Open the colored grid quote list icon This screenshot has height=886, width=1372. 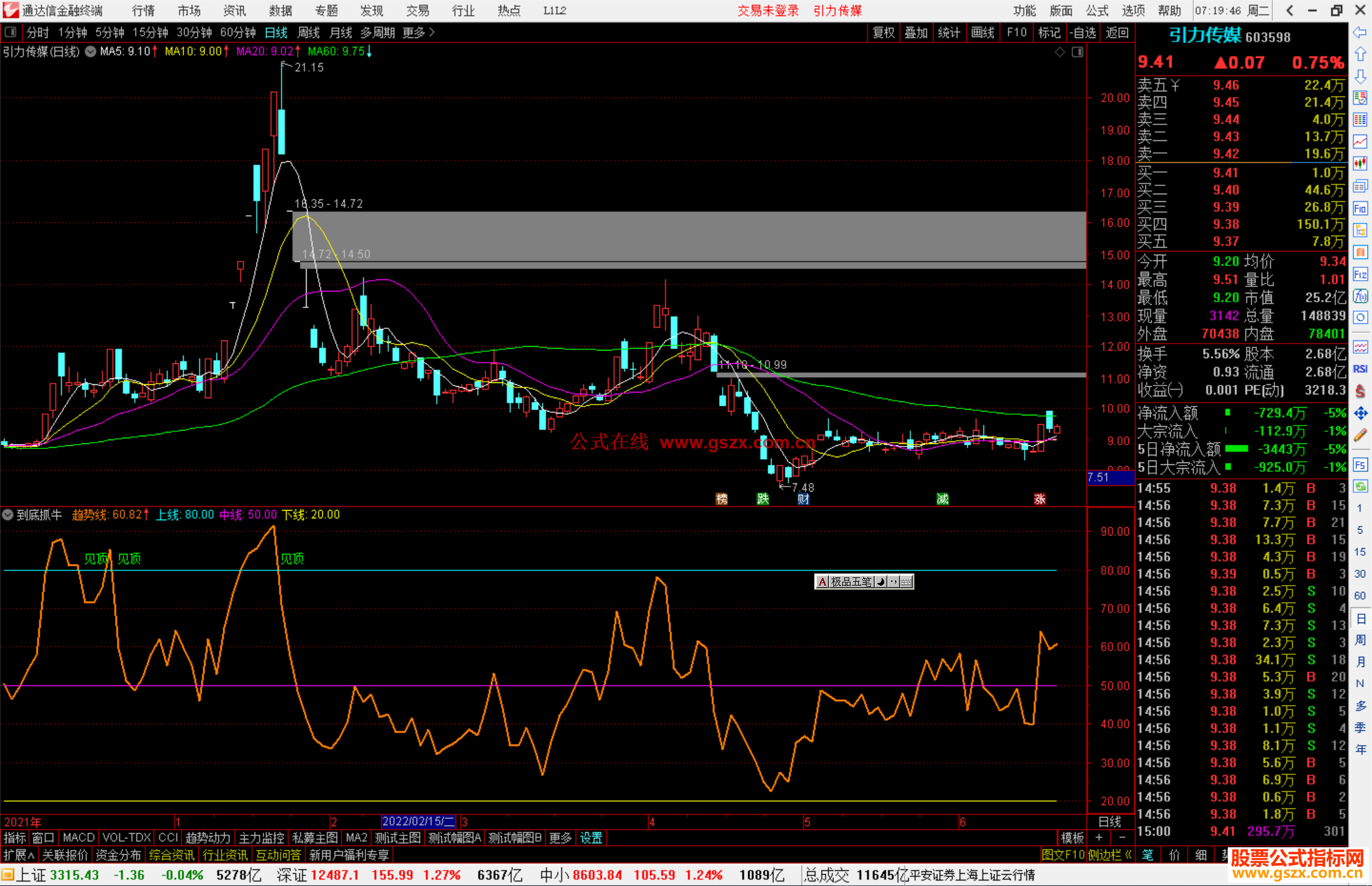coord(1360,119)
